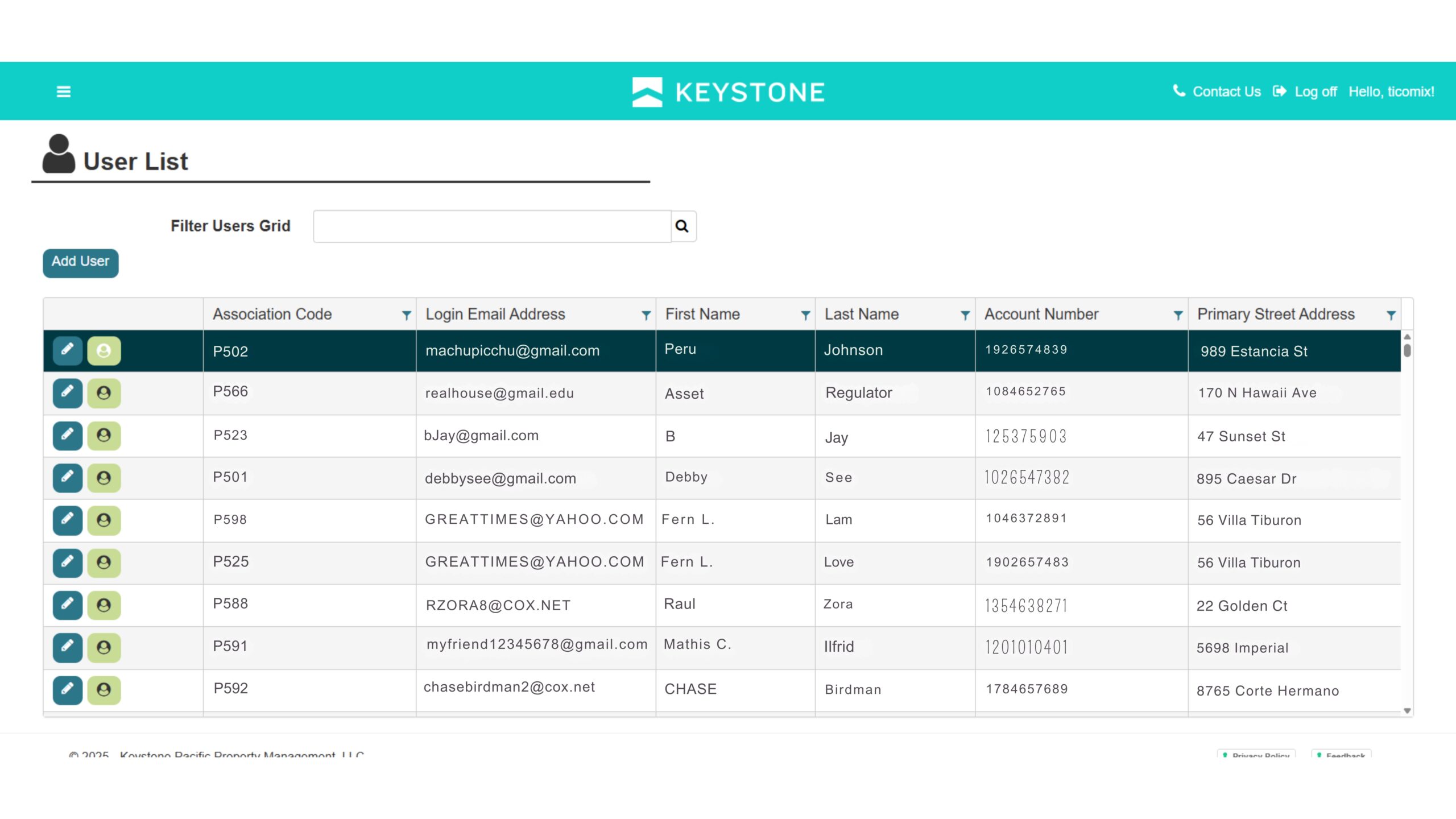The image size is (1456, 819).
Task: Click the Contact Us phone icon
Action: pyautogui.click(x=1179, y=91)
